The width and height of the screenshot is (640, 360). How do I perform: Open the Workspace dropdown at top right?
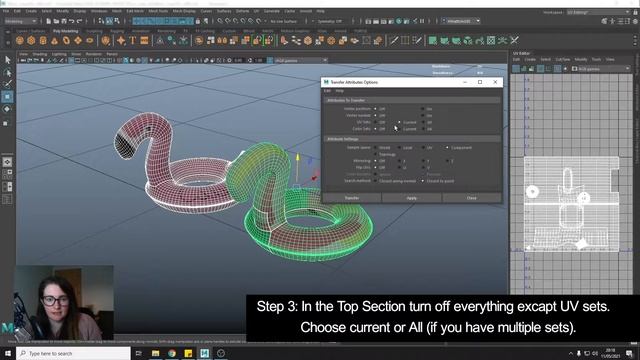pyautogui.click(x=598, y=12)
